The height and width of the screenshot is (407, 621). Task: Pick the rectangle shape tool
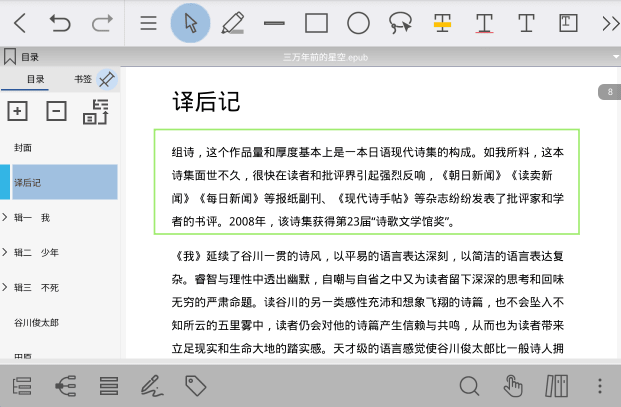coord(316,23)
